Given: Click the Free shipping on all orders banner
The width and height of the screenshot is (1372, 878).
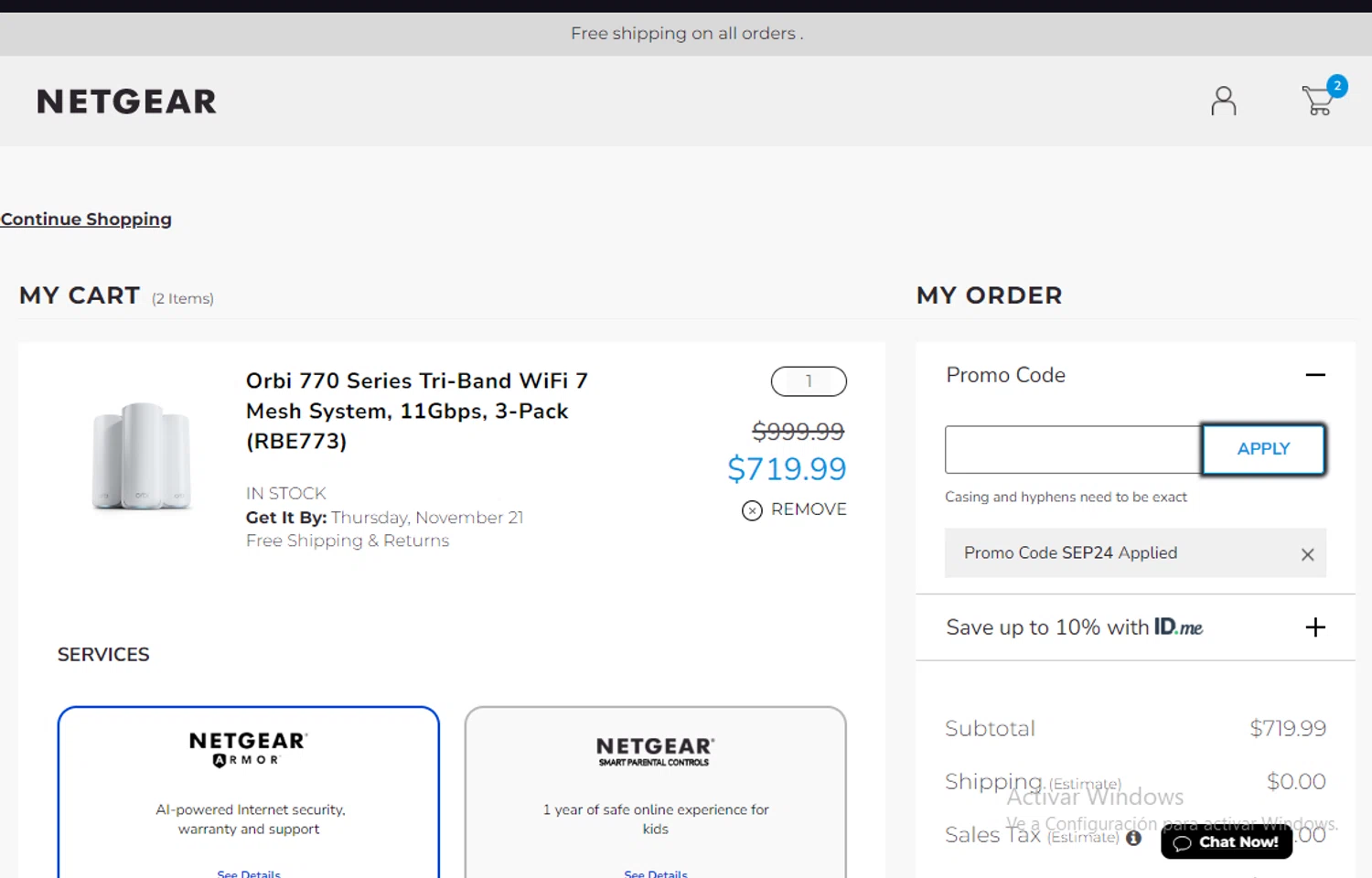Looking at the screenshot, I should click(687, 34).
